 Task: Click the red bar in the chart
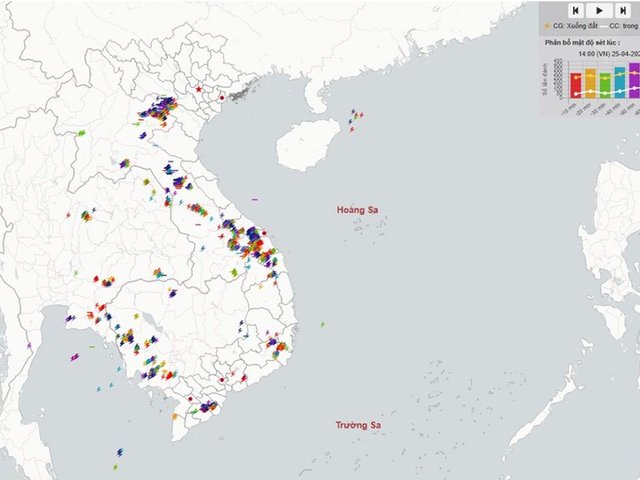[576, 84]
